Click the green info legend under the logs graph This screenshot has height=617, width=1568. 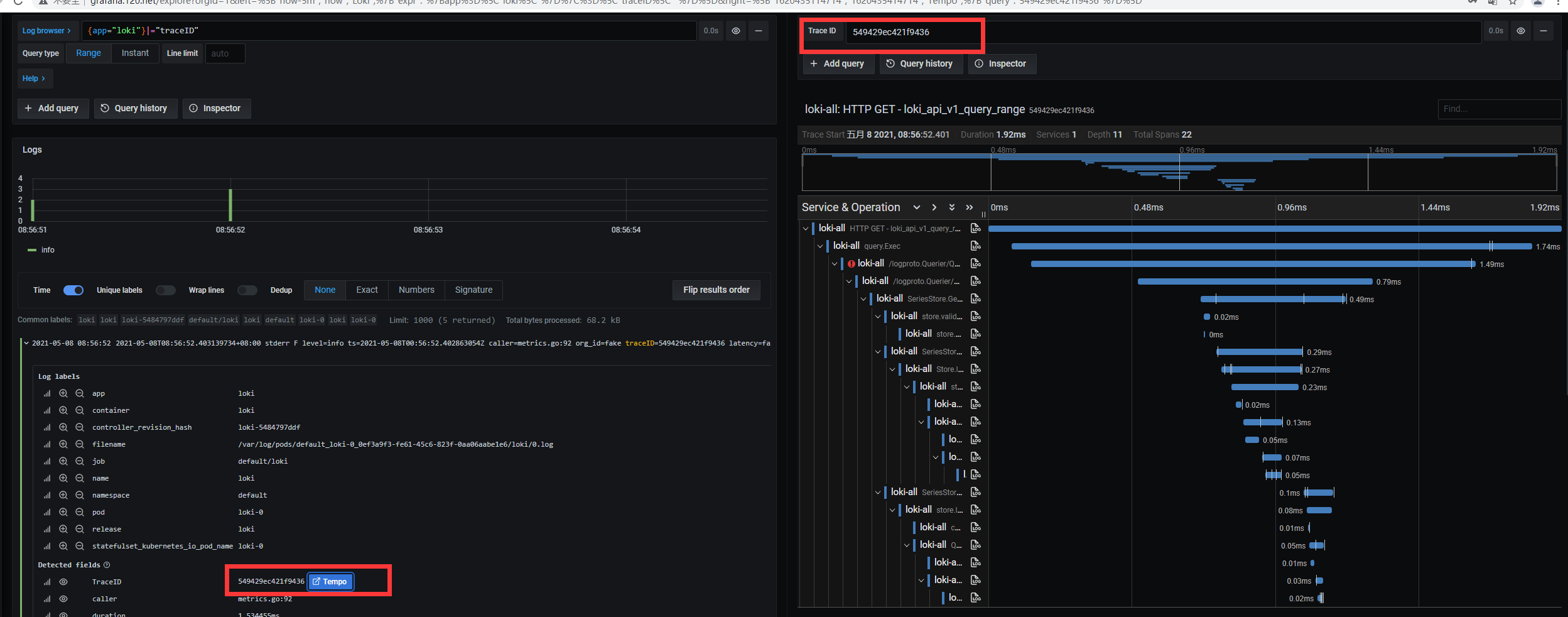(x=39, y=249)
